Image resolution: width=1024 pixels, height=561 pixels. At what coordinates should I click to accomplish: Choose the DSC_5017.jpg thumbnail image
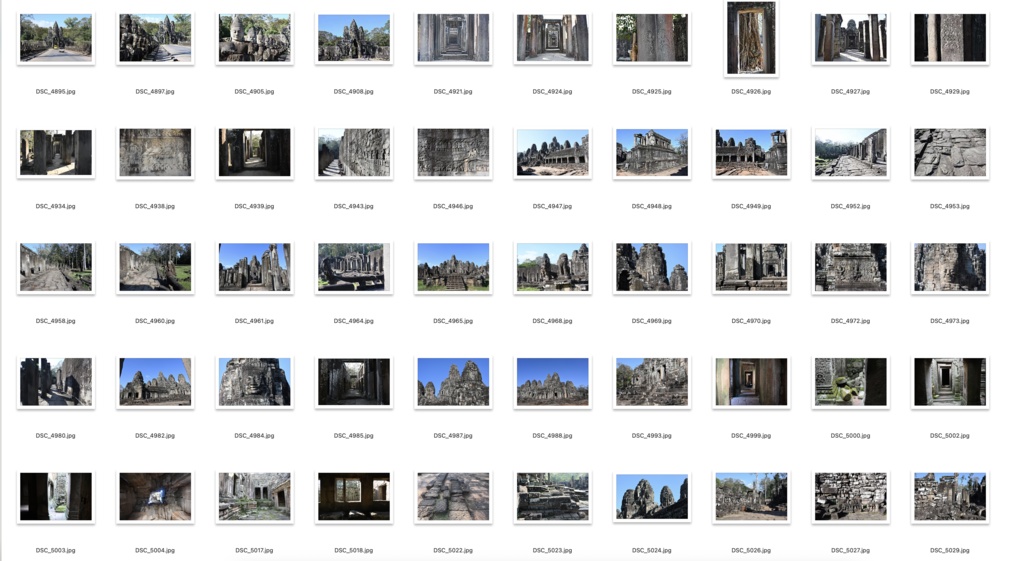coord(254,496)
